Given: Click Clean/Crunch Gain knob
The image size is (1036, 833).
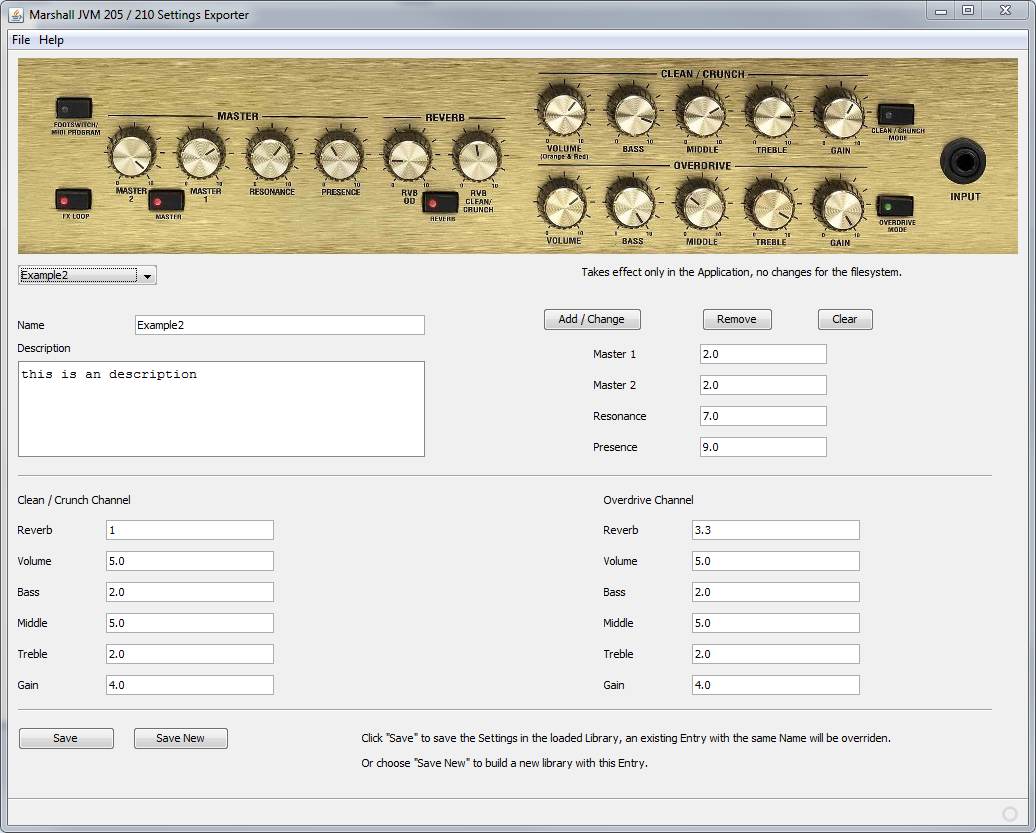Looking at the screenshot, I should 840,116.
